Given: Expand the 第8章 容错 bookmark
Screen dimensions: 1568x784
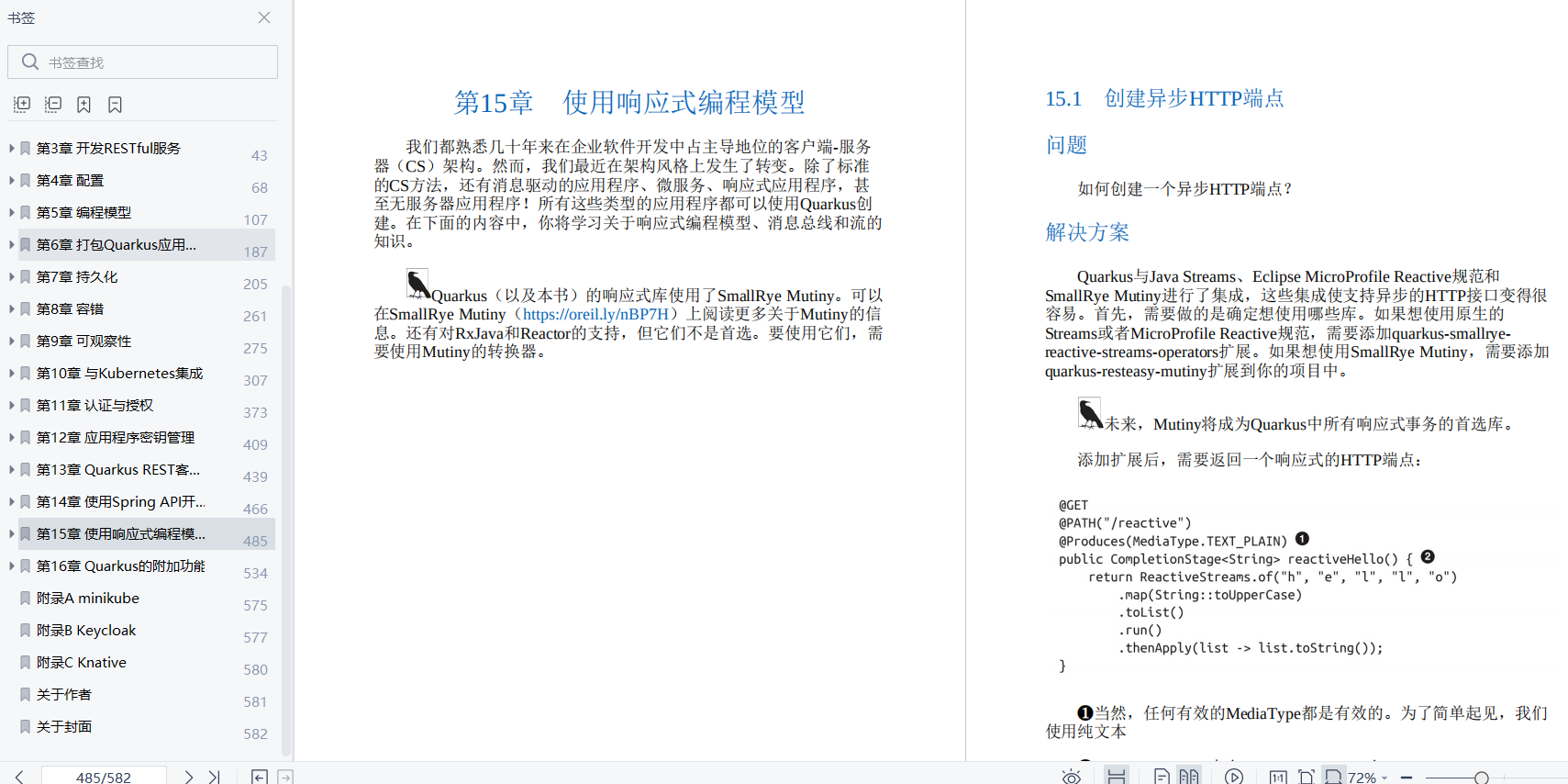Looking at the screenshot, I should tap(11, 308).
